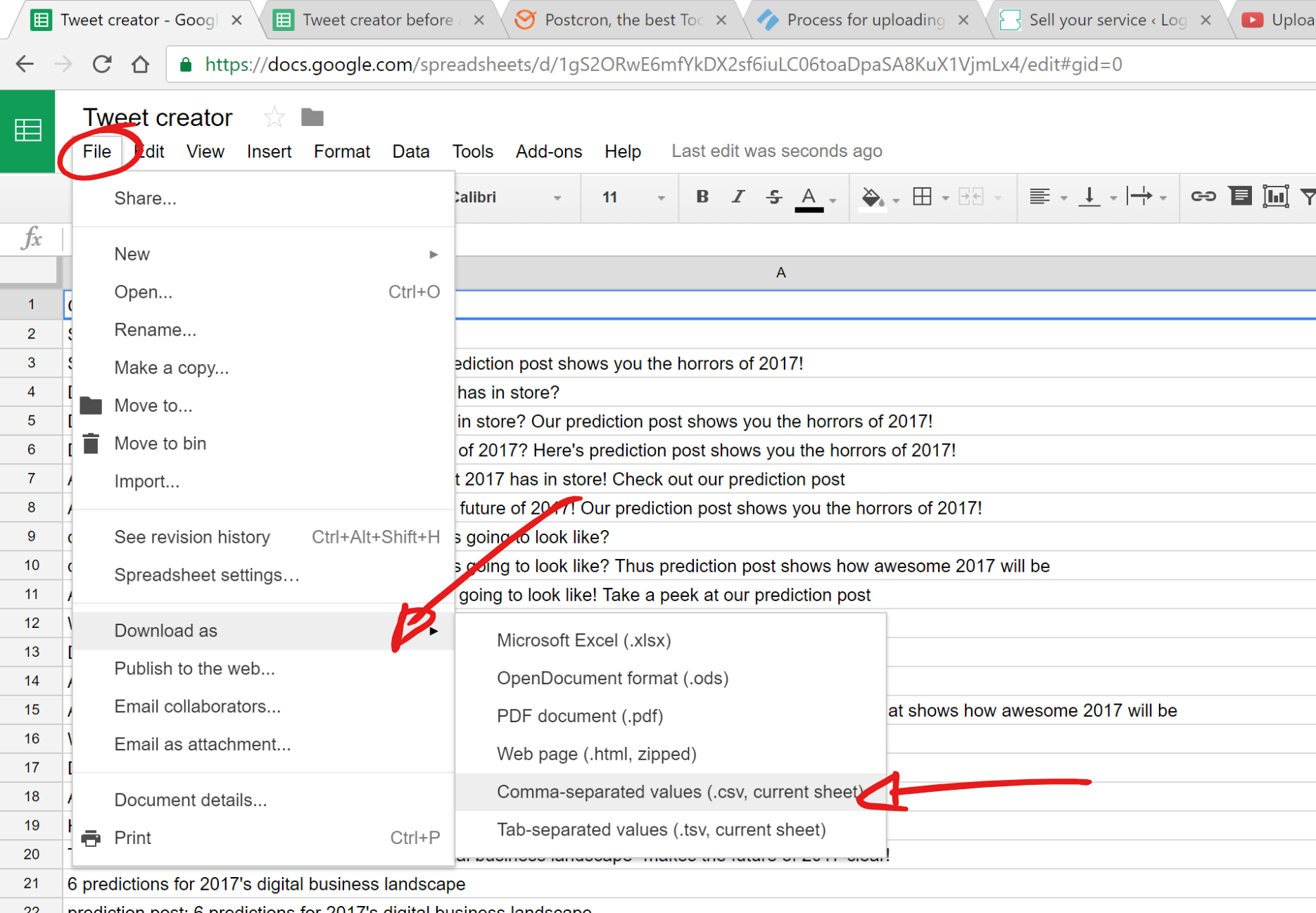This screenshot has width=1316, height=913.
Task: Open the File menu
Action: 96,151
